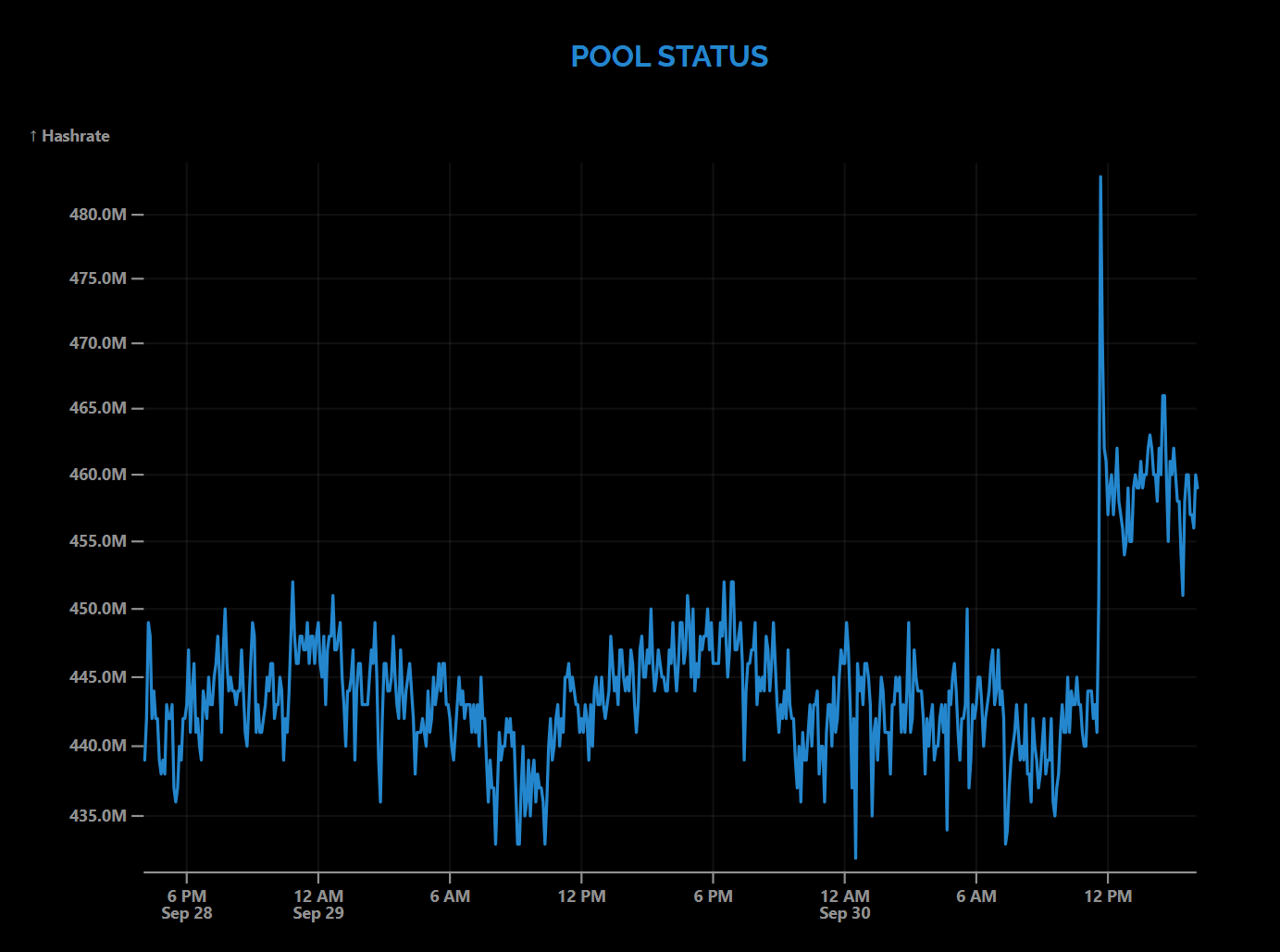Click the 455.0M y-axis tick label
This screenshot has width=1280, height=952.
click(x=97, y=541)
